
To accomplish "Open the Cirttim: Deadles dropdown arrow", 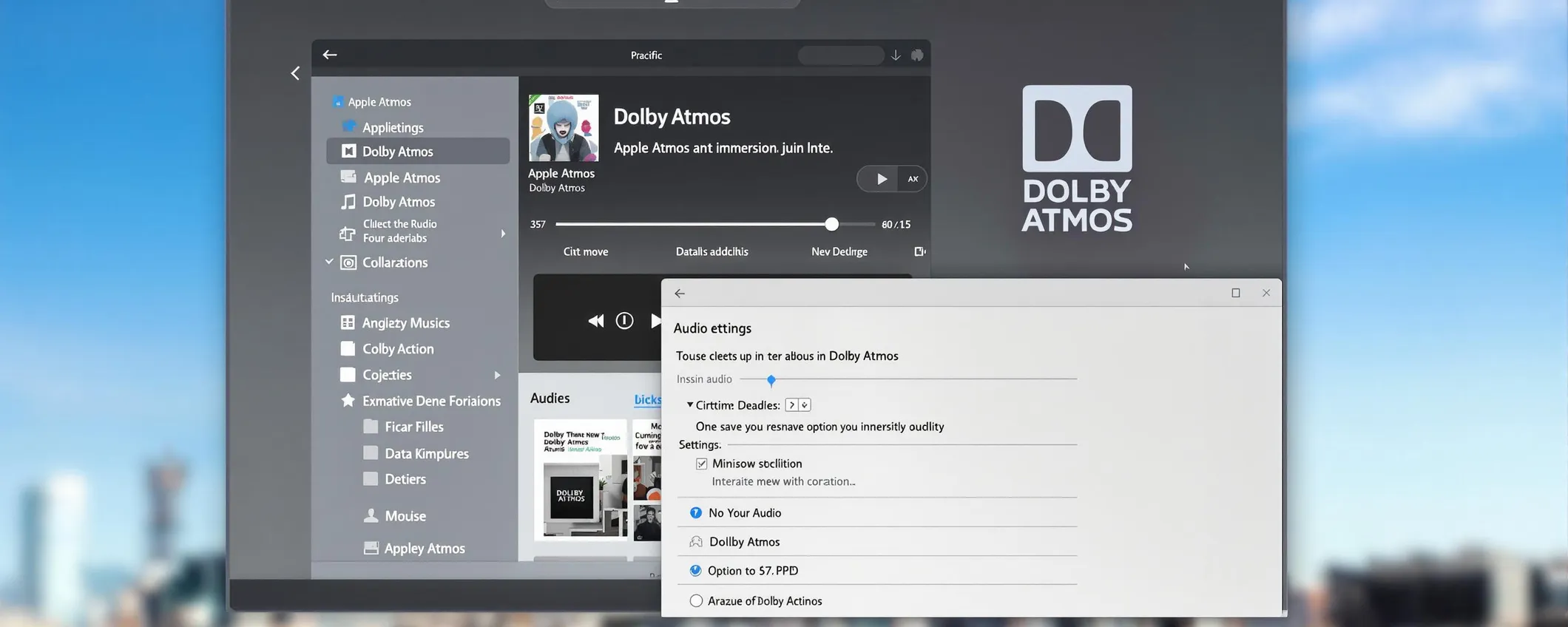I will point(805,405).
